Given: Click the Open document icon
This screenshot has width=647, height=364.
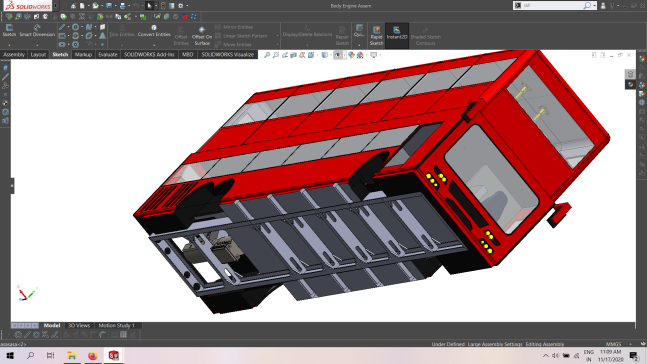Looking at the screenshot, I should coord(95,6).
